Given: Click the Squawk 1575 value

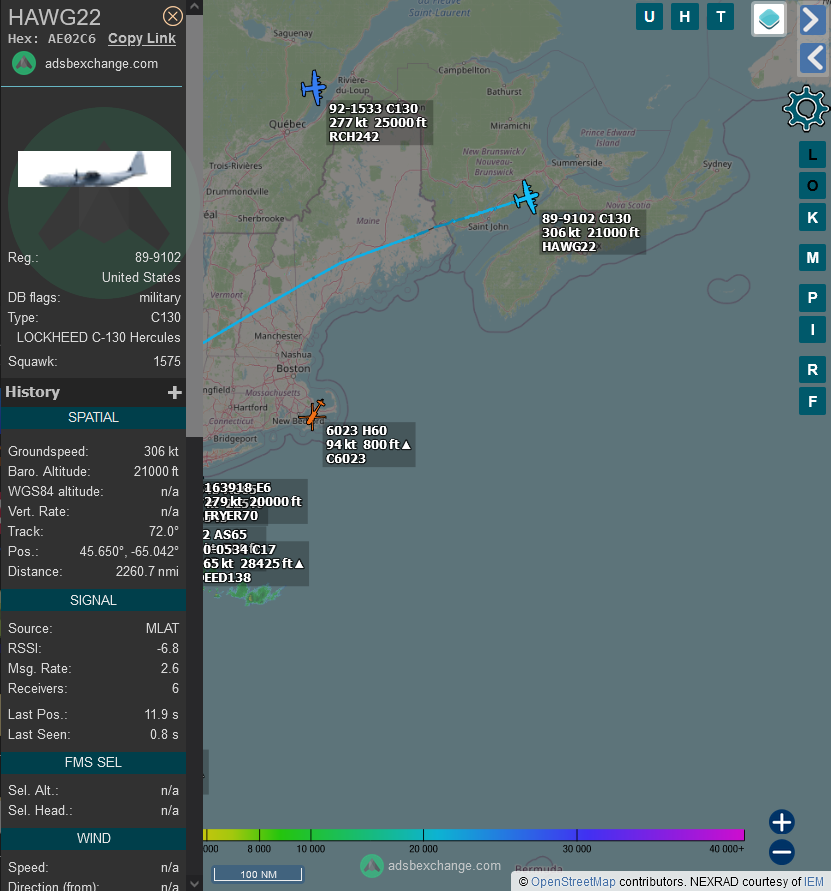Looking at the screenshot, I should click(167, 361).
